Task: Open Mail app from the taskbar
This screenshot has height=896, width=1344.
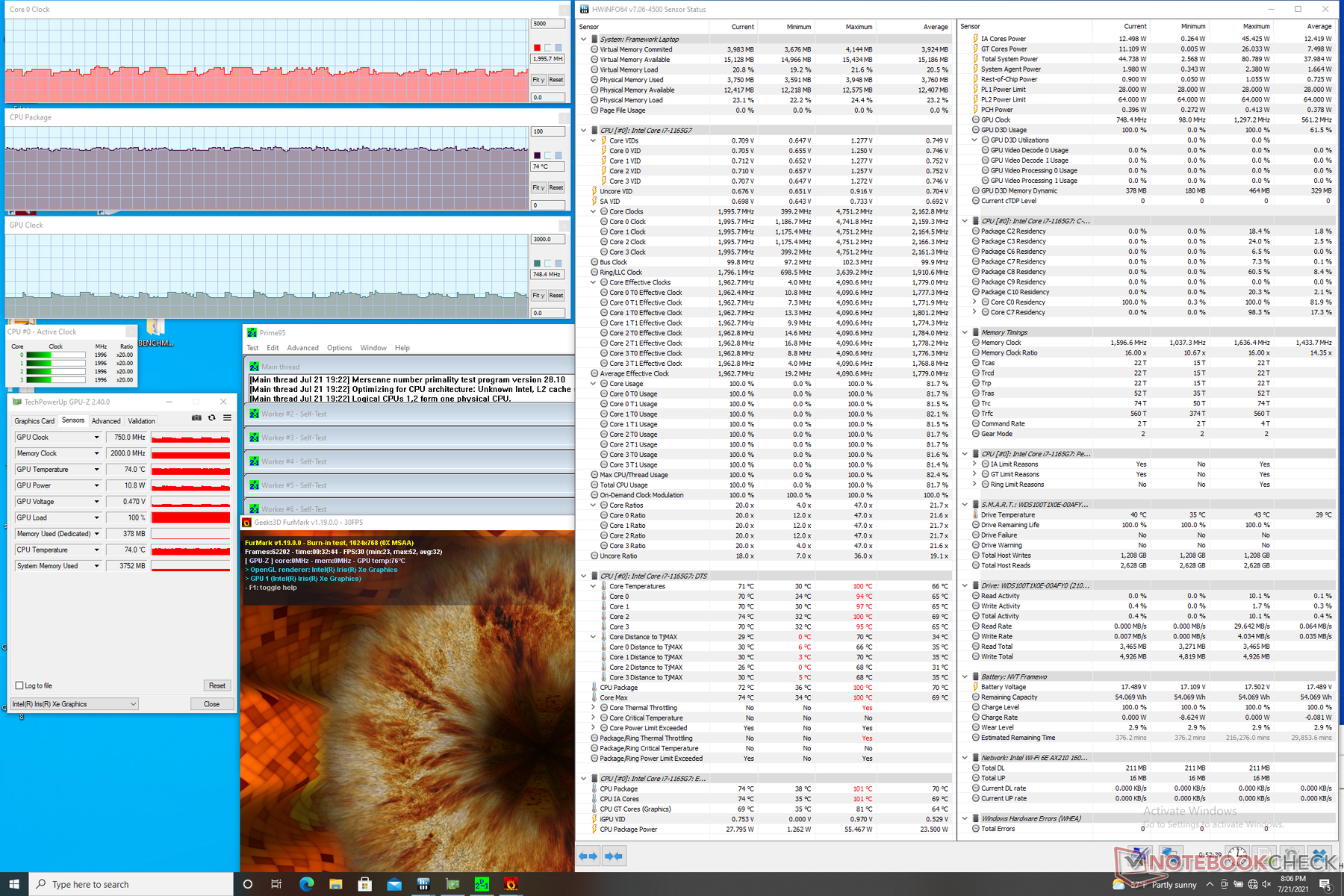Action: (394, 884)
